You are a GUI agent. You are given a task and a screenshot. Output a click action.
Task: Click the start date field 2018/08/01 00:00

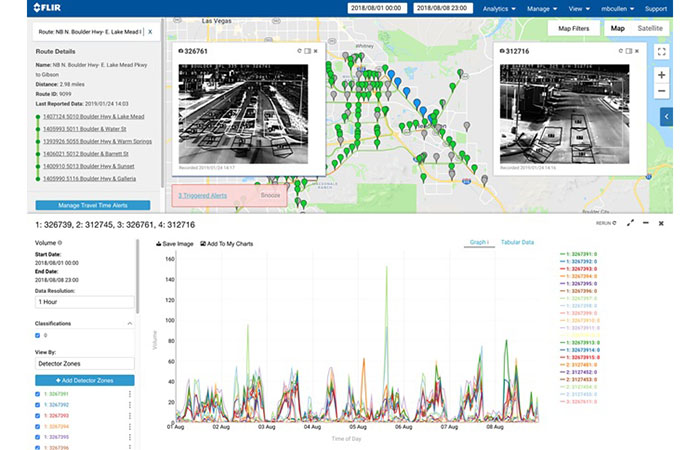point(377,8)
